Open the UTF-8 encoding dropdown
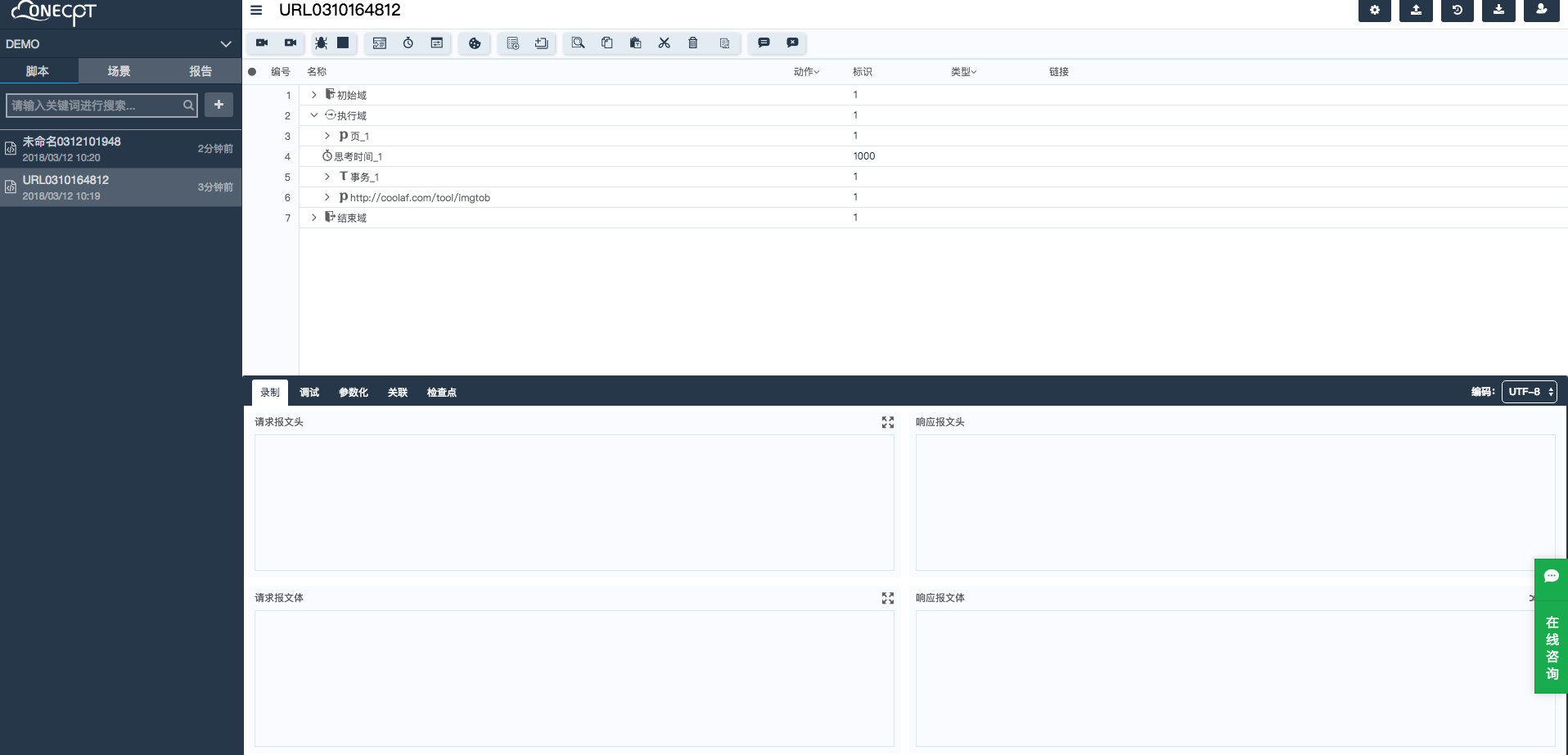 (1529, 392)
